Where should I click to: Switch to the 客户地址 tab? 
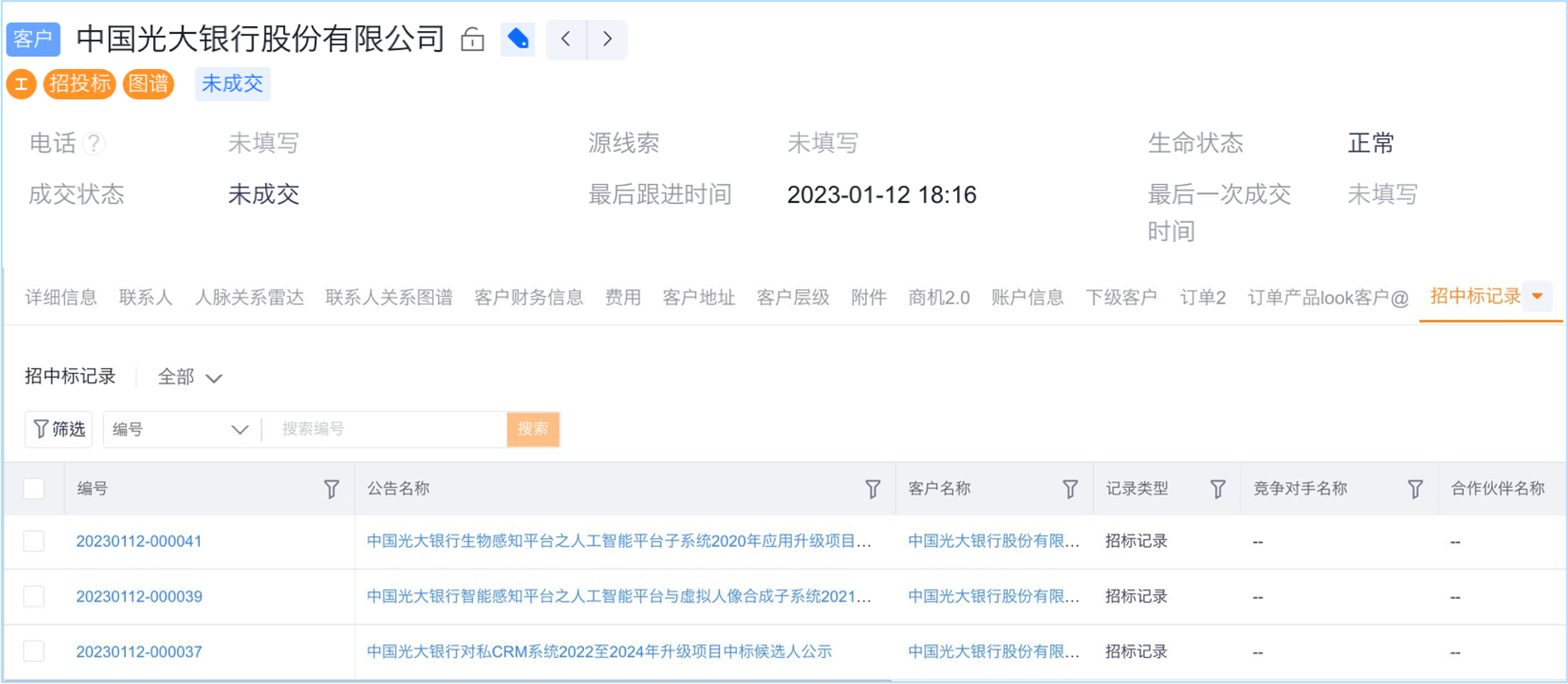point(699,298)
